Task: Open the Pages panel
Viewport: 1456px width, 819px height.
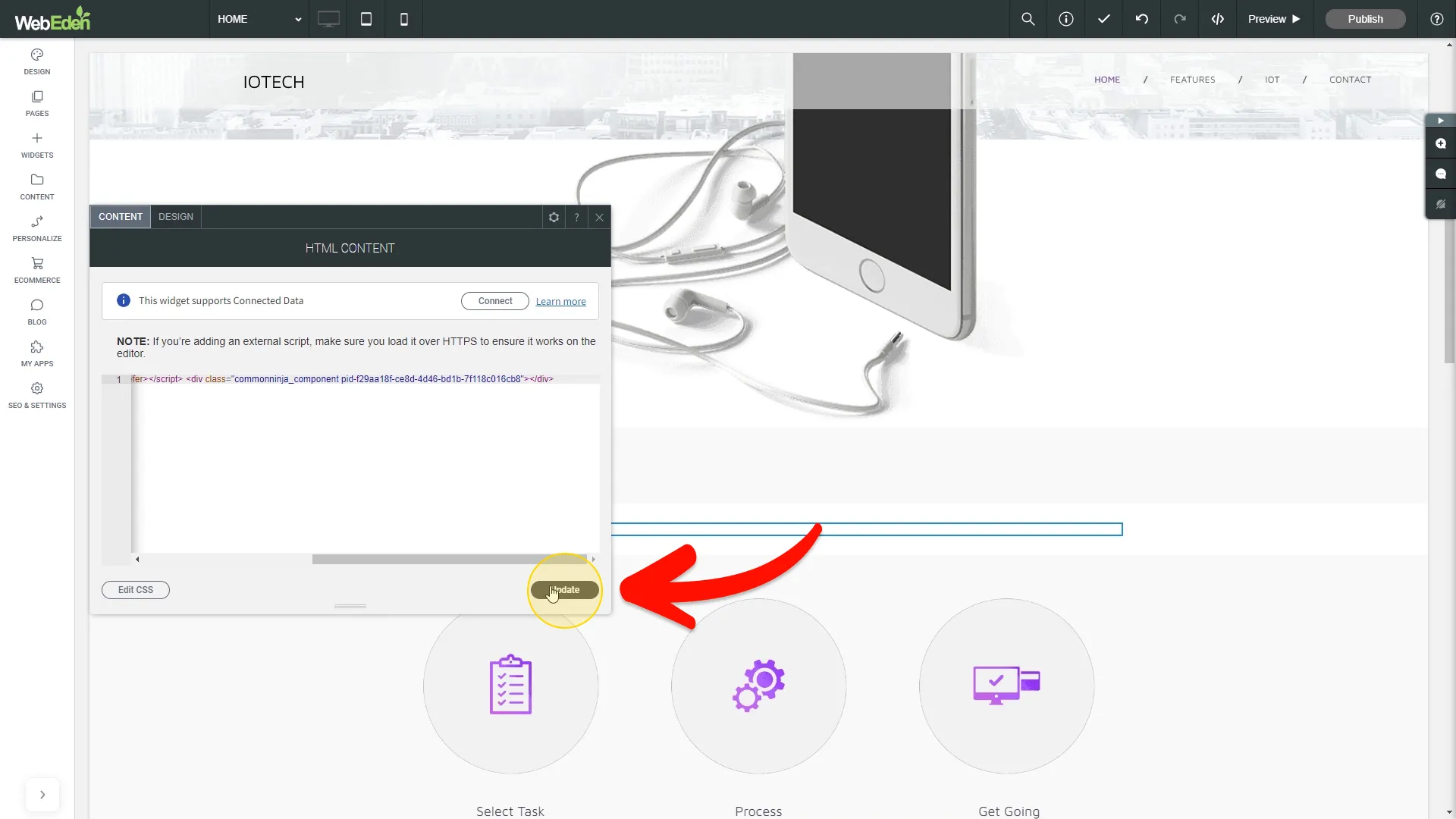Action: click(x=36, y=104)
